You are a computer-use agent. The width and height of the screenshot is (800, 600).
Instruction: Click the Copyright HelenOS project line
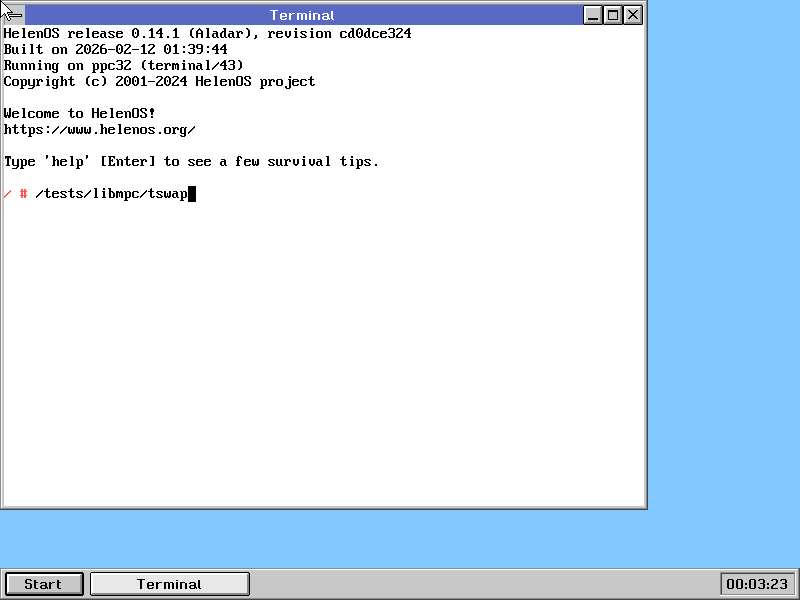click(159, 82)
